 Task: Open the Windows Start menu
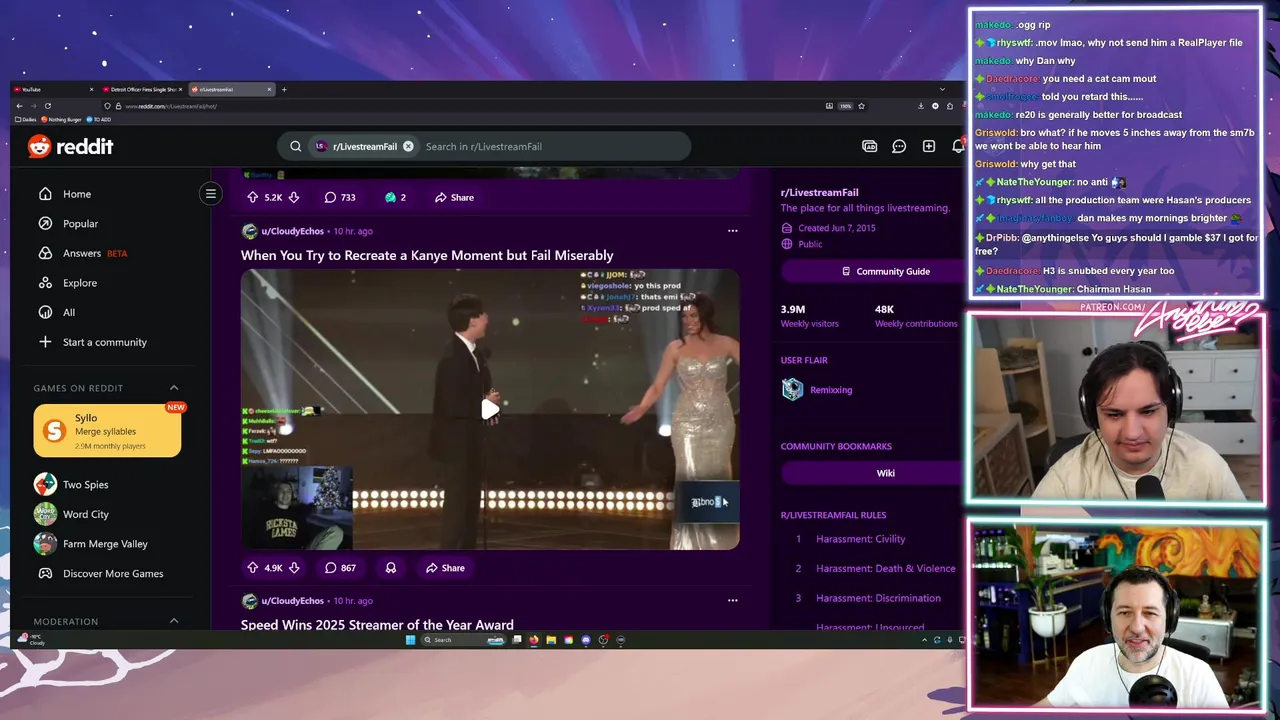(x=410, y=640)
